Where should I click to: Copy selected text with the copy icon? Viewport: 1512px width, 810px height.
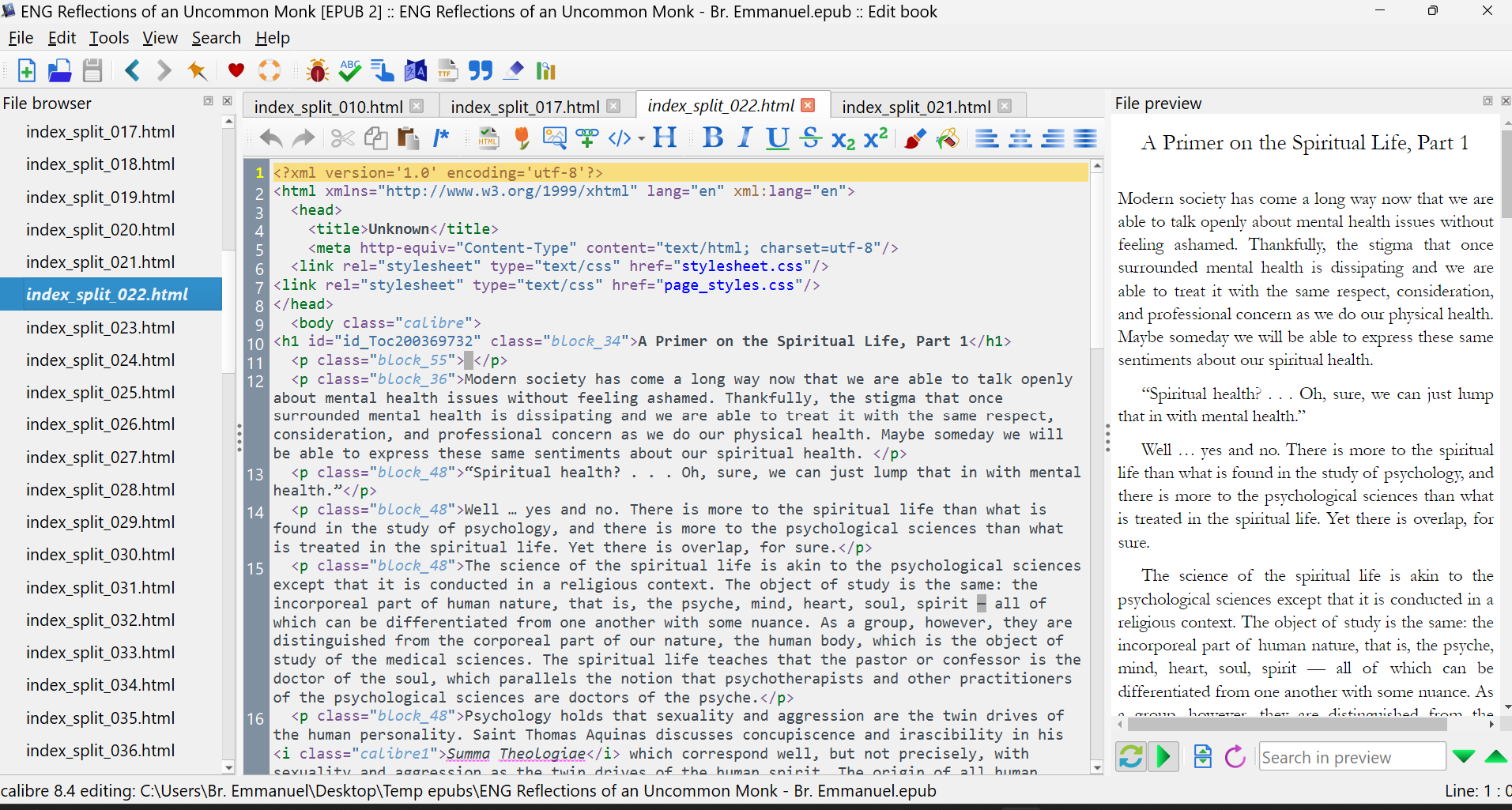pyautogui.click(x=375, y=139)
